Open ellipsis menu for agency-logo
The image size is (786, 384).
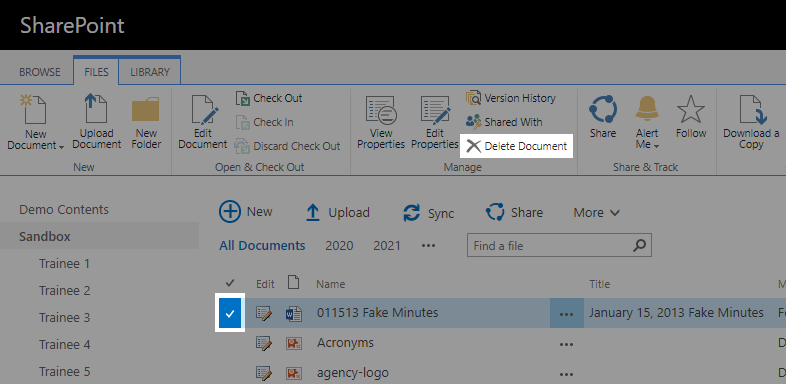pyautogui.click(x=566, y=374)
